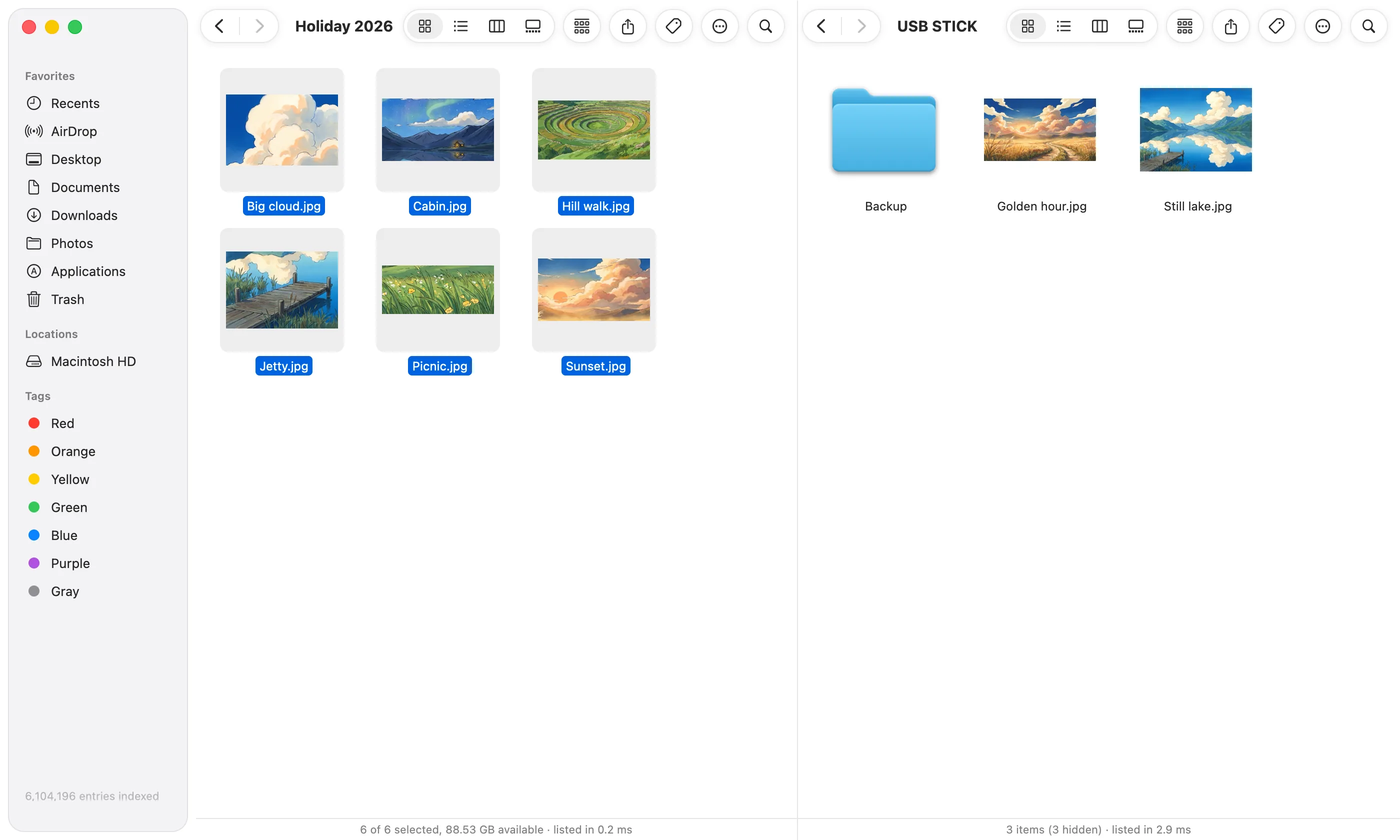Select Big cloud.jpg thumbnail
Screen dimensions: 1400x840
(x=282, y=129)
